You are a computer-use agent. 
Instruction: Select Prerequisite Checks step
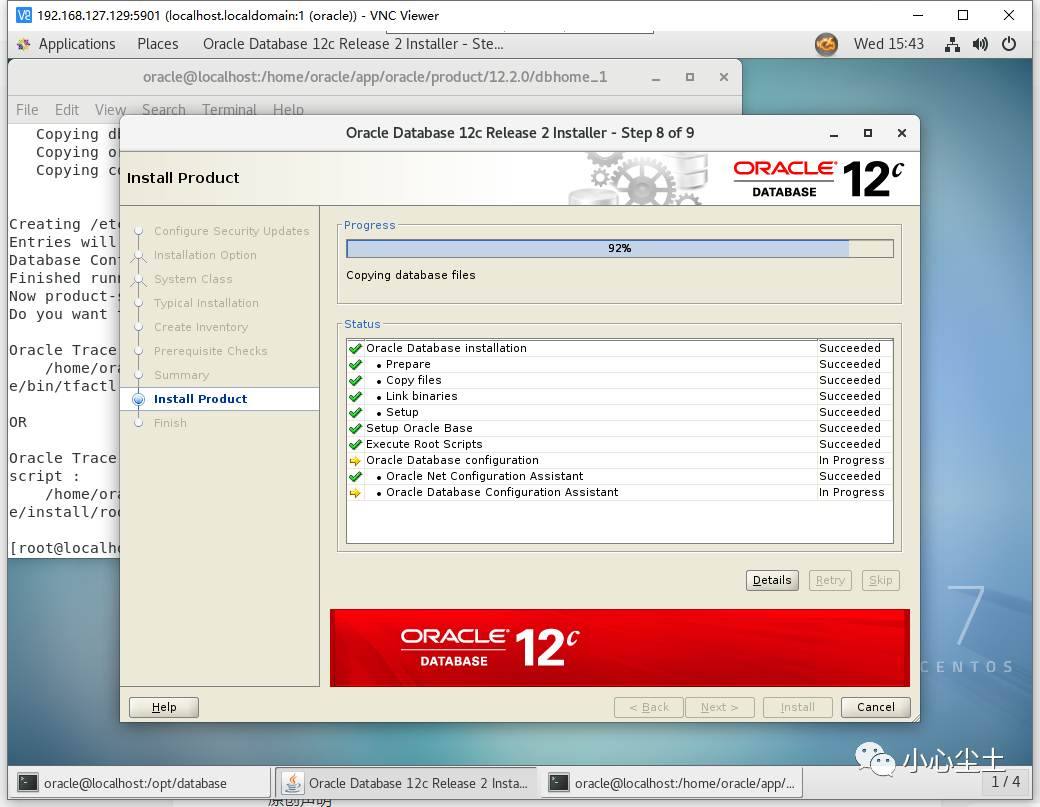[x=211, y=351]
